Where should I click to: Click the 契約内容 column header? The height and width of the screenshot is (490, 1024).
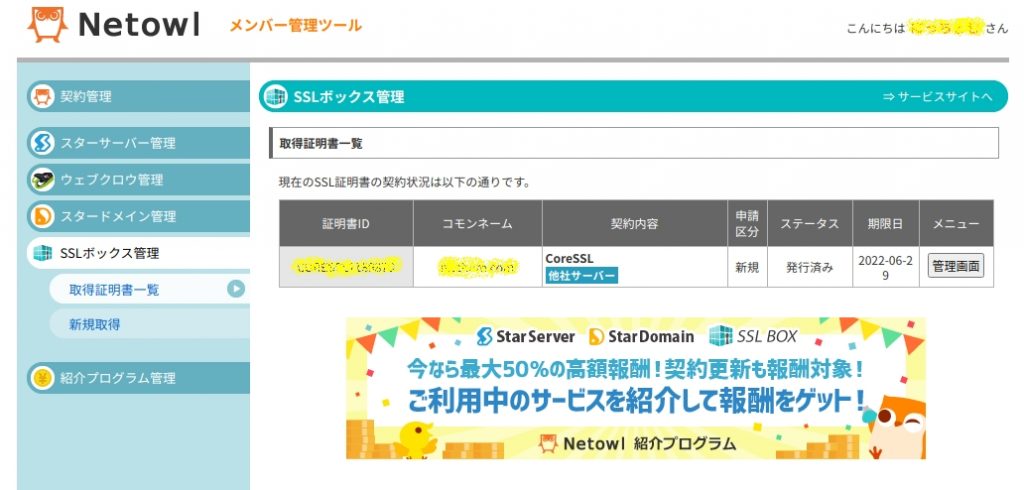pos(635,223)
